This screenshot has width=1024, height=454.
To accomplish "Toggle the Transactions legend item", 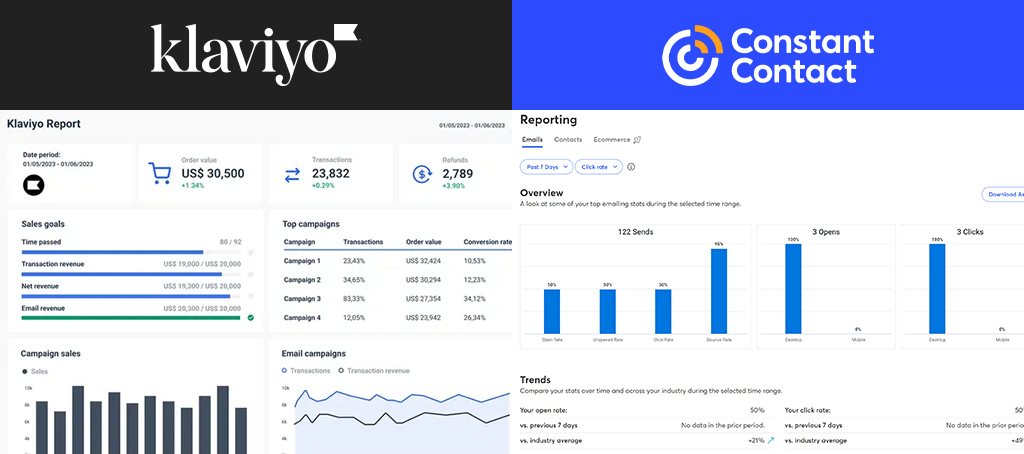I will (x=306, y=370).
